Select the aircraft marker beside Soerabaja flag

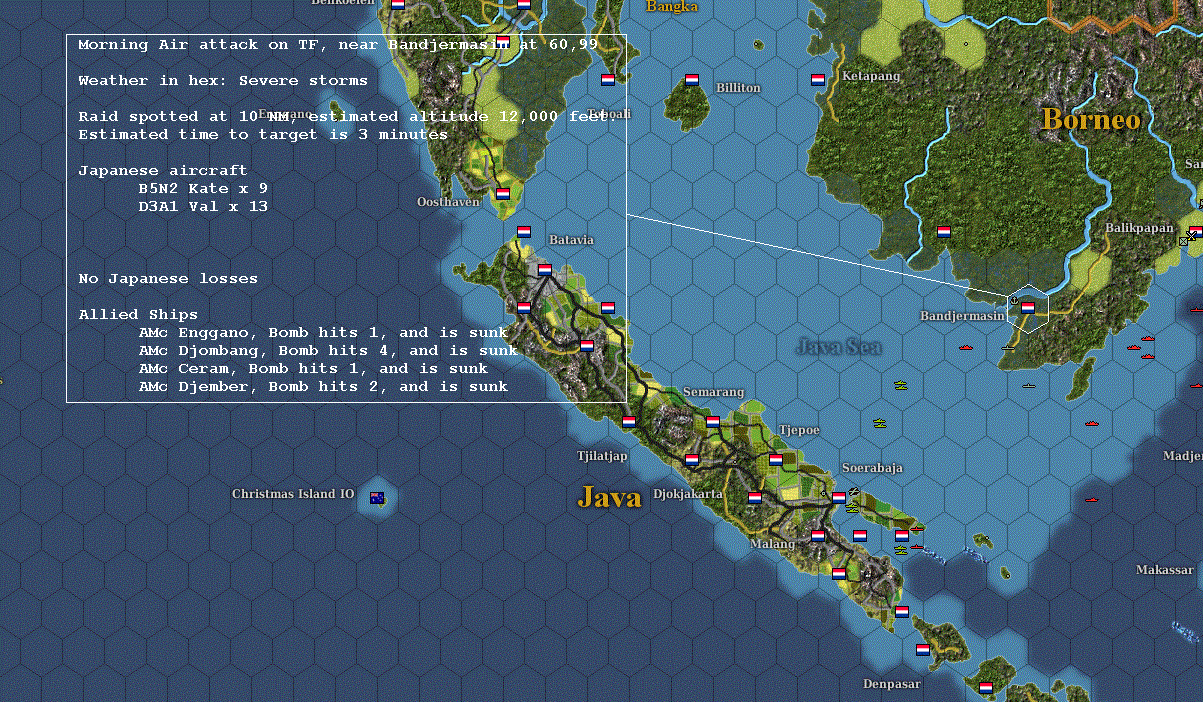click(x=855, y=491)
